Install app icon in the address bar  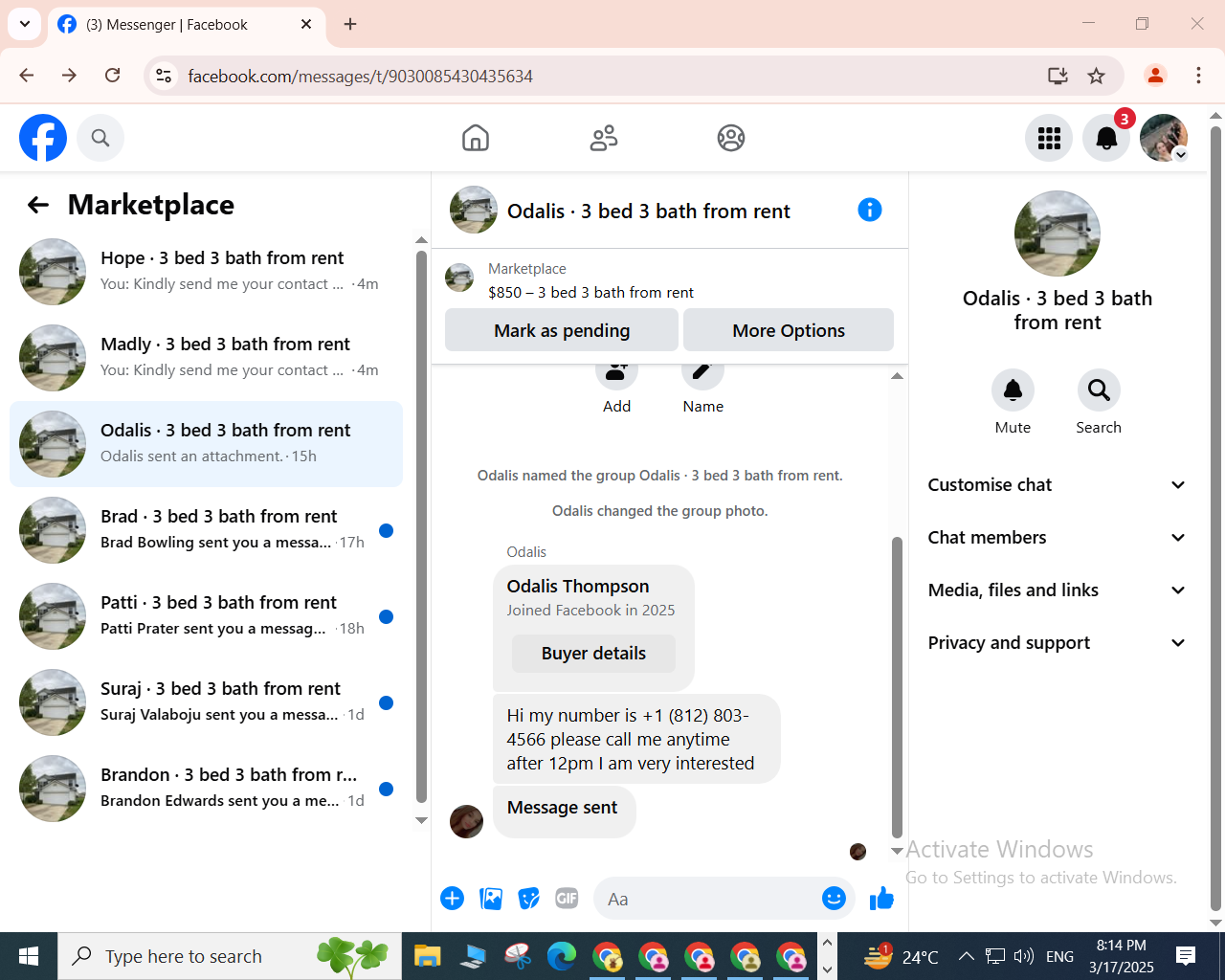[1058, 76]
